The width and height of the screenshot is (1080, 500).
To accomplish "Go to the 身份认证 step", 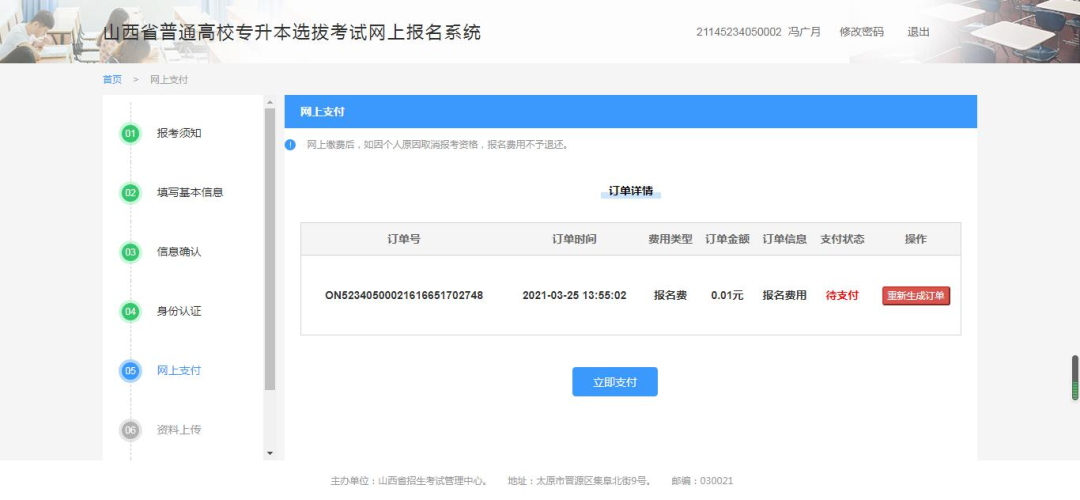I will pos(179,311).
